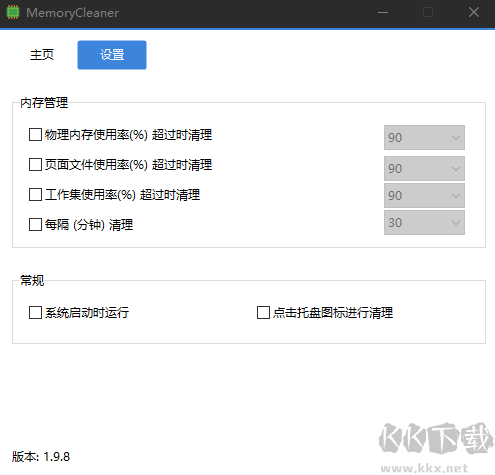
Task: Click the 内存管理 group label
Action: click(44, 103)
